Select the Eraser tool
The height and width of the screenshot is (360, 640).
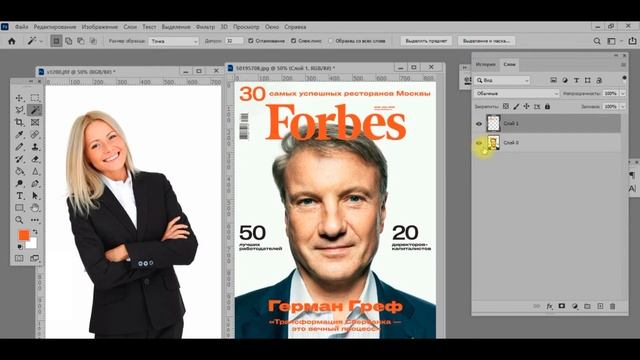click(35, 159)
